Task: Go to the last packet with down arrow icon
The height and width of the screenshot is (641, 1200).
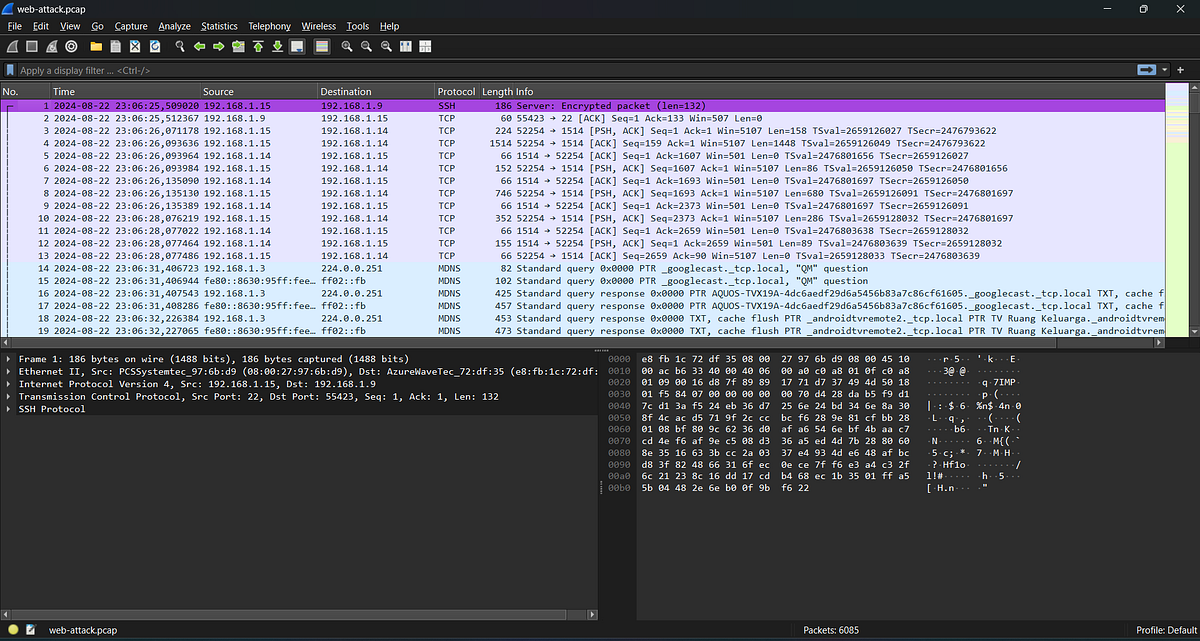Action: [x=277, y=46]
